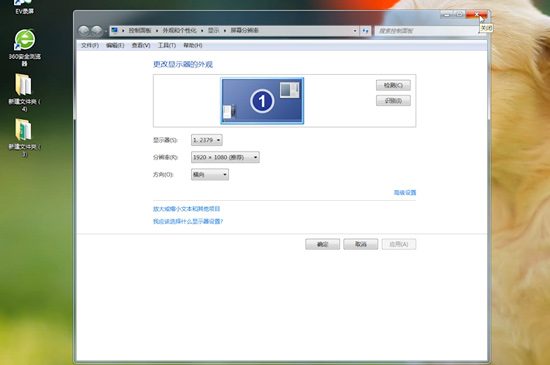This screenshot has width=550, height=365.
Task: Expand the address bar history dropdown arrow
Action: (355, 31)
